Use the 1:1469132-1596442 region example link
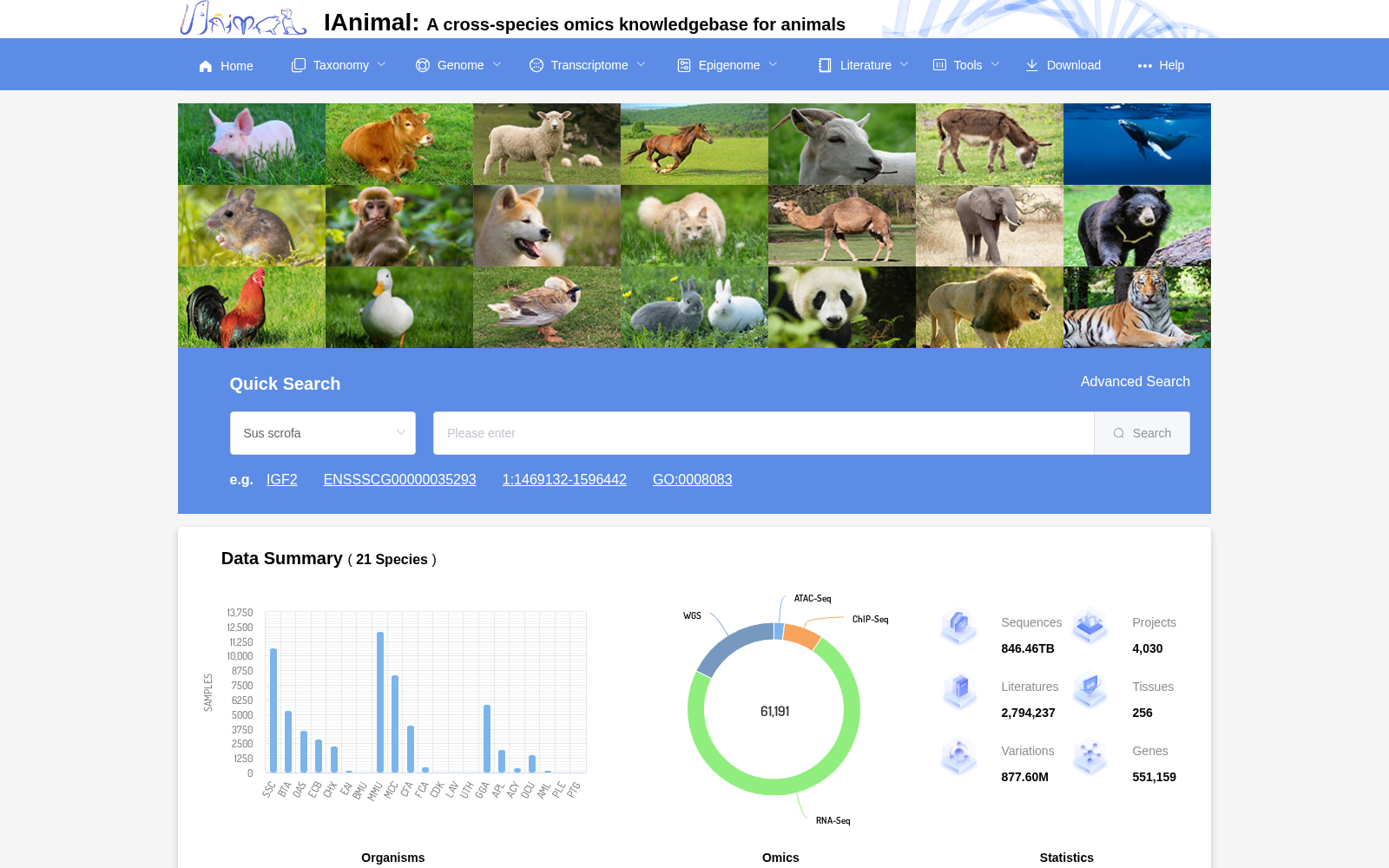Viewport: 1389px width, 868px height. pyautogui.click(x=564, y=480)
